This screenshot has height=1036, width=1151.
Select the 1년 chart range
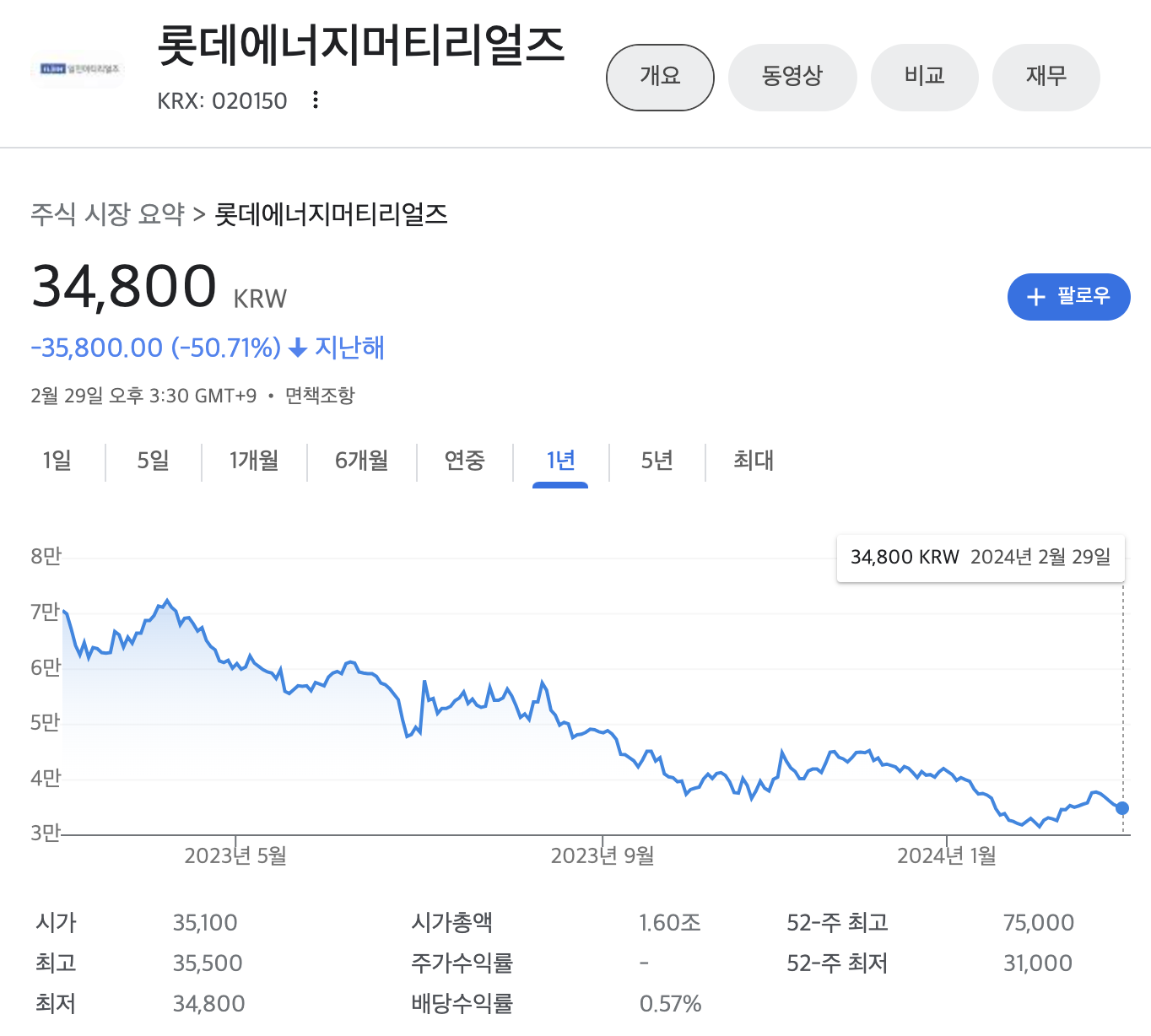tap(560, 461)
